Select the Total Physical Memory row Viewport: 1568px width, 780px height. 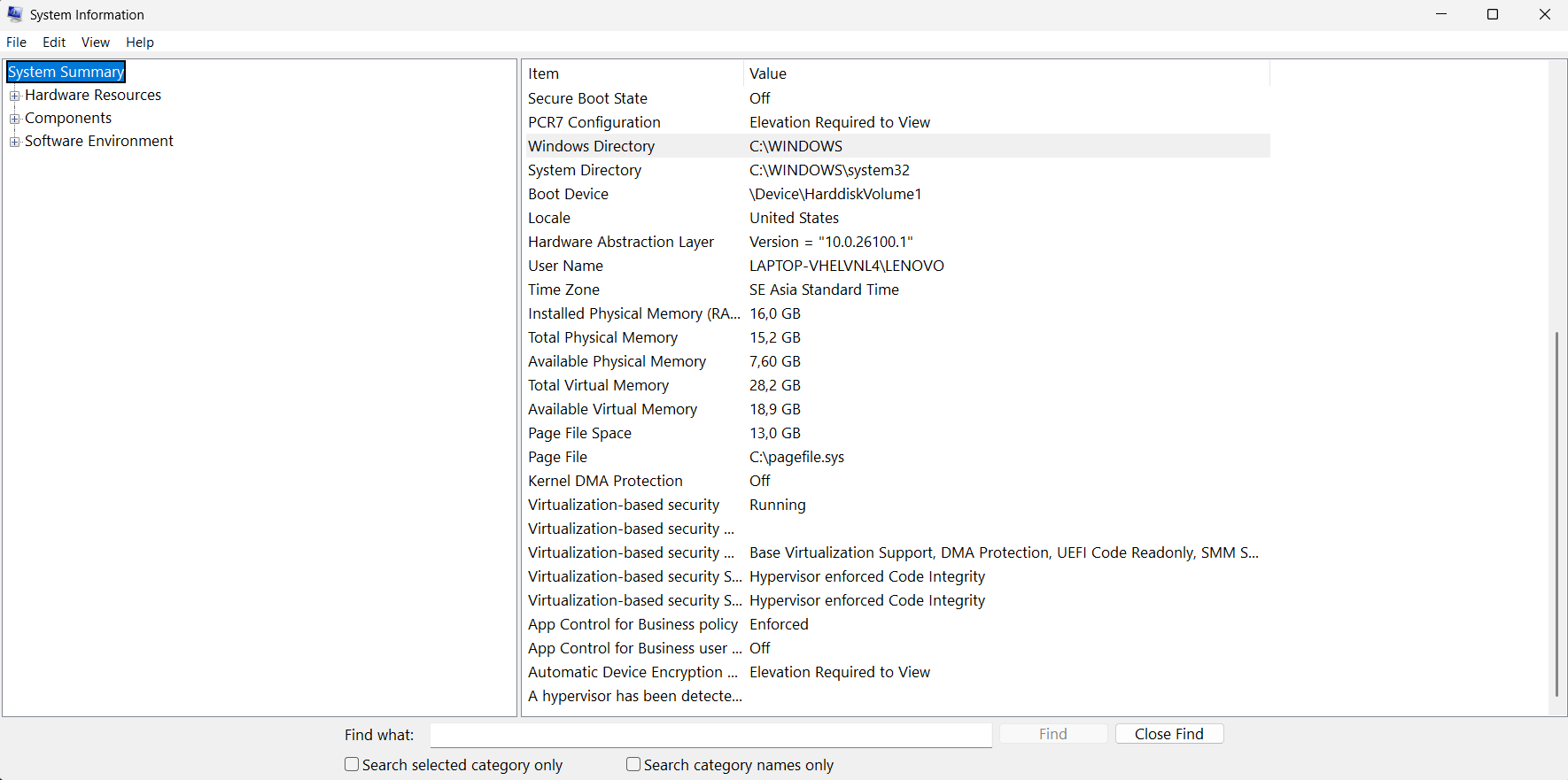pos(897,337)
